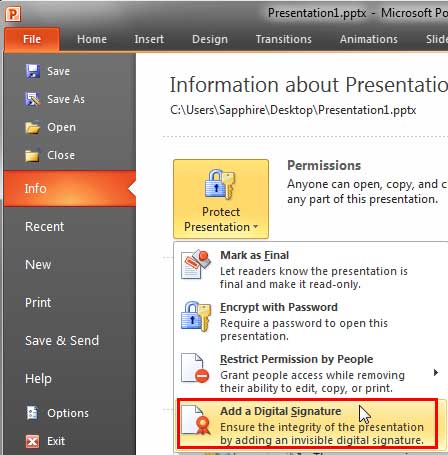Click the Encrypt with Password lock icon
This screenshot has width=448, height=455.
click(196, 316)
